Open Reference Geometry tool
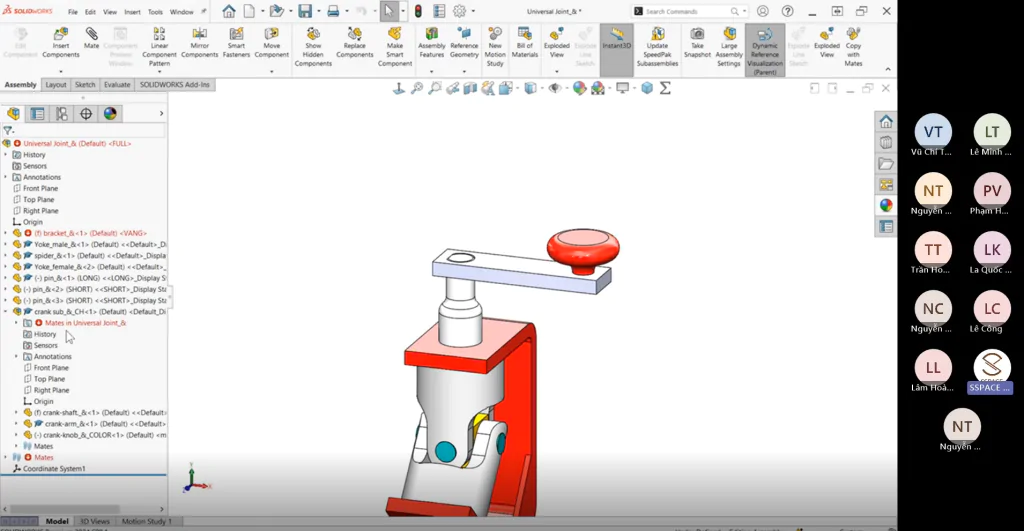The width and height of the screenshot is (1024, 531). point(464,42)
